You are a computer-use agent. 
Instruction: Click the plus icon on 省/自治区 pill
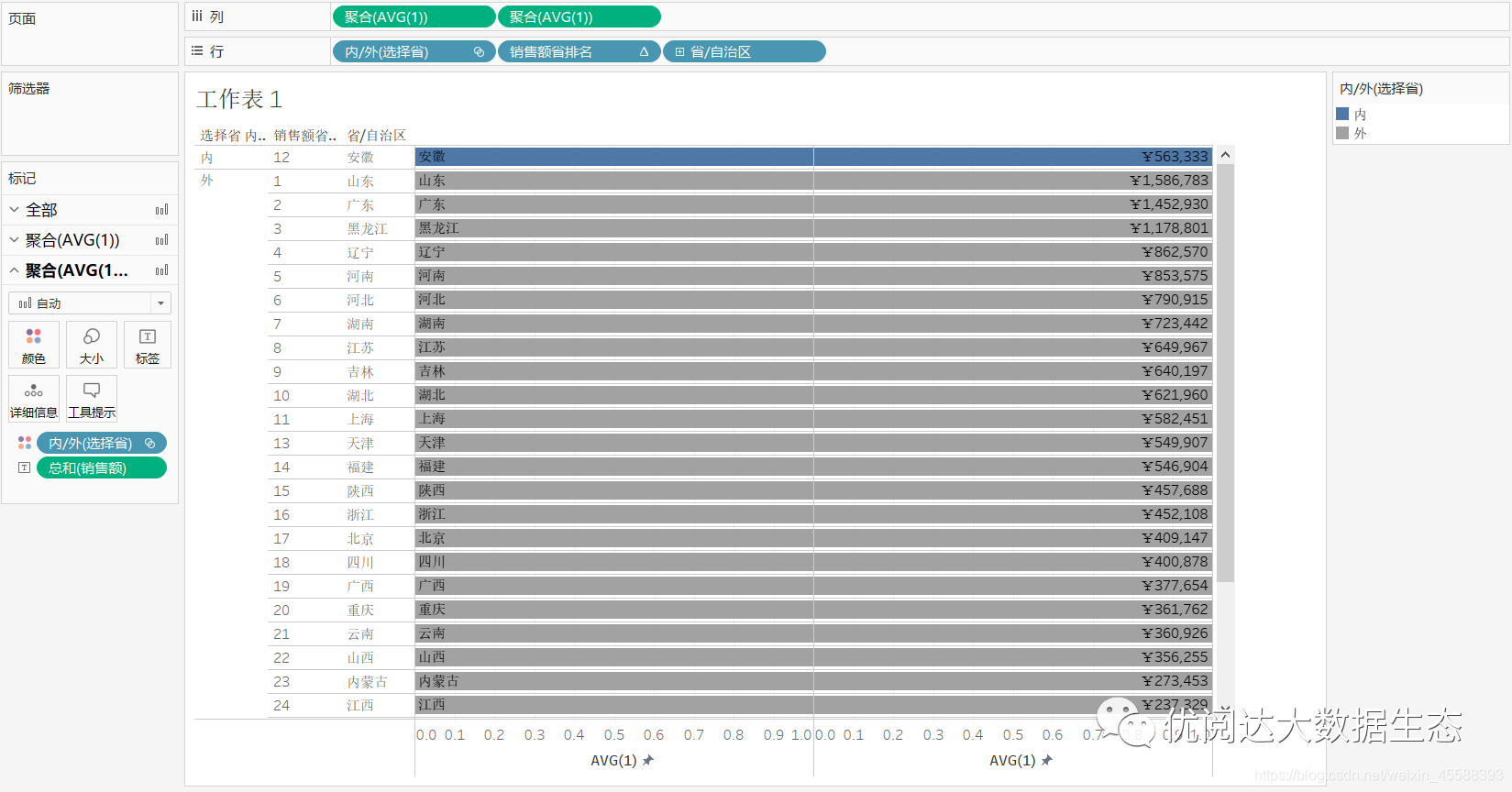point(679,52)
